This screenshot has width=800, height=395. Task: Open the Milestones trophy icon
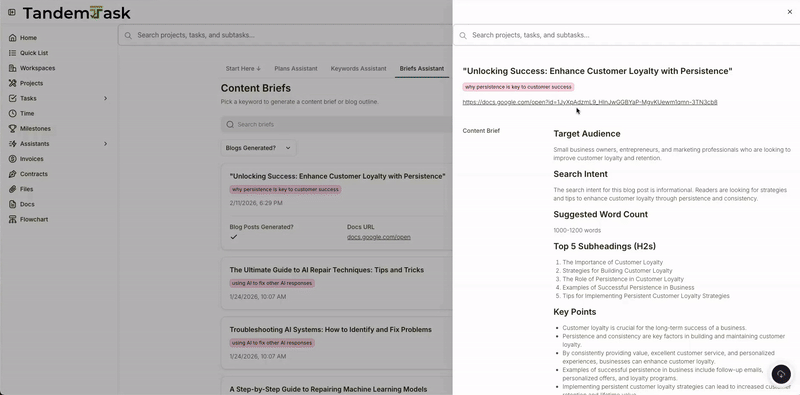[x=12, y=129]
